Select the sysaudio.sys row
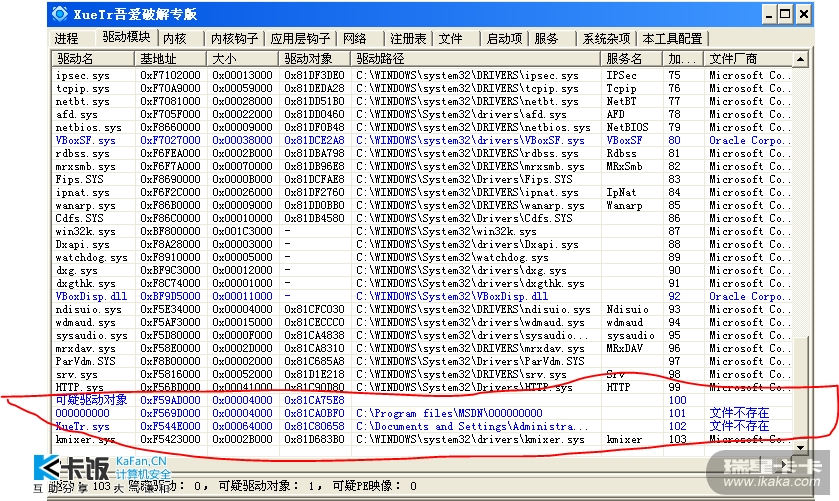 pyautogui.click(x=422, y=335)
